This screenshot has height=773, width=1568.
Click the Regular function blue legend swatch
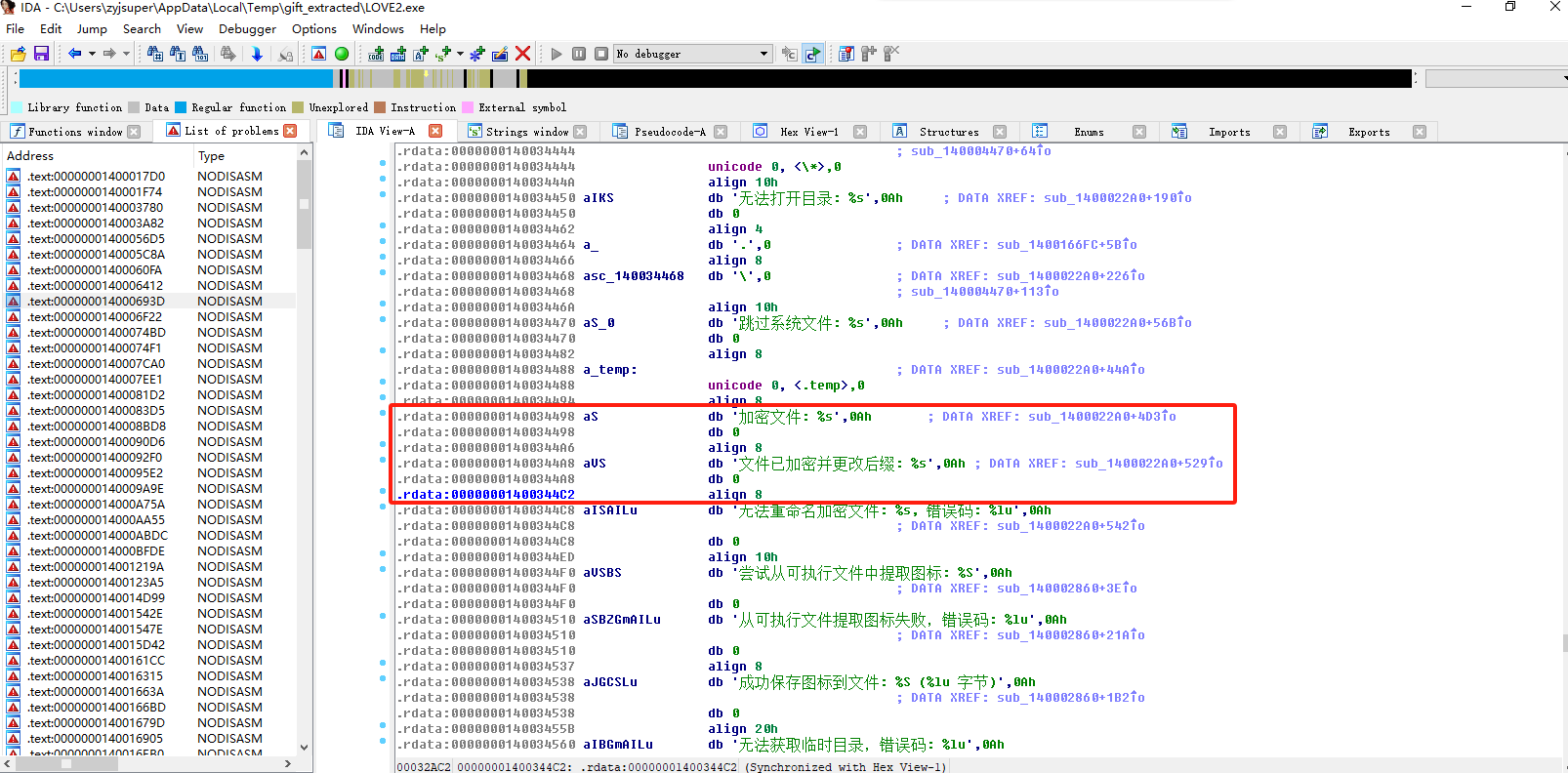click(x=181, y=107)
